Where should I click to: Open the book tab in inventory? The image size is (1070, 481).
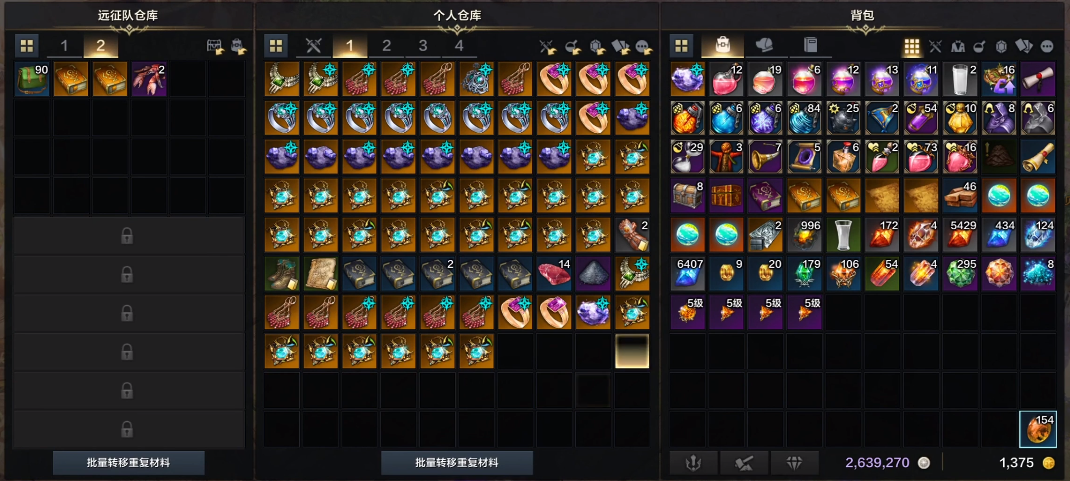coord(811,46)
